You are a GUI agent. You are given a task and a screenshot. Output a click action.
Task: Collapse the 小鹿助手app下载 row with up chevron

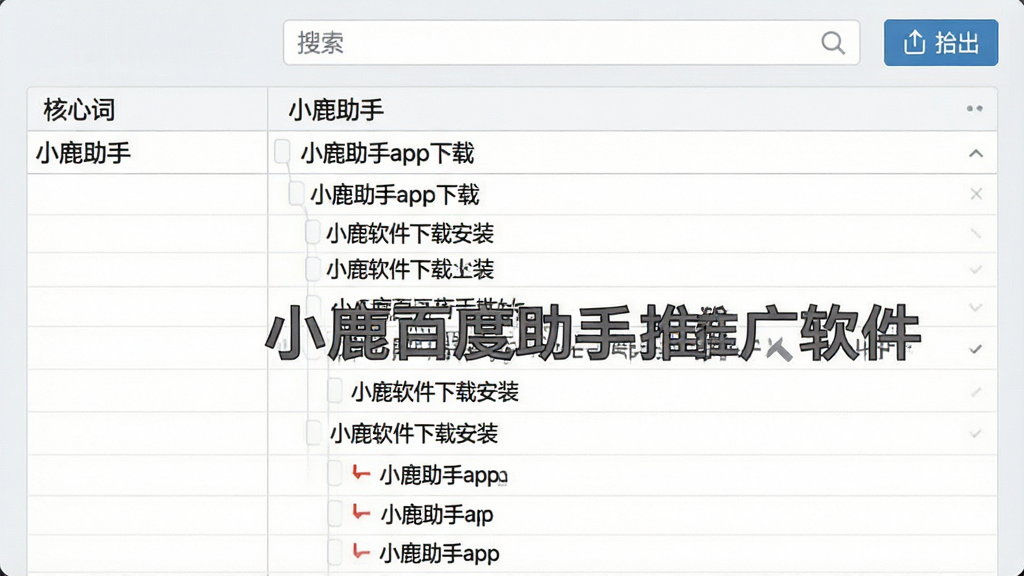pyautogui.click(x=976, y=153)
